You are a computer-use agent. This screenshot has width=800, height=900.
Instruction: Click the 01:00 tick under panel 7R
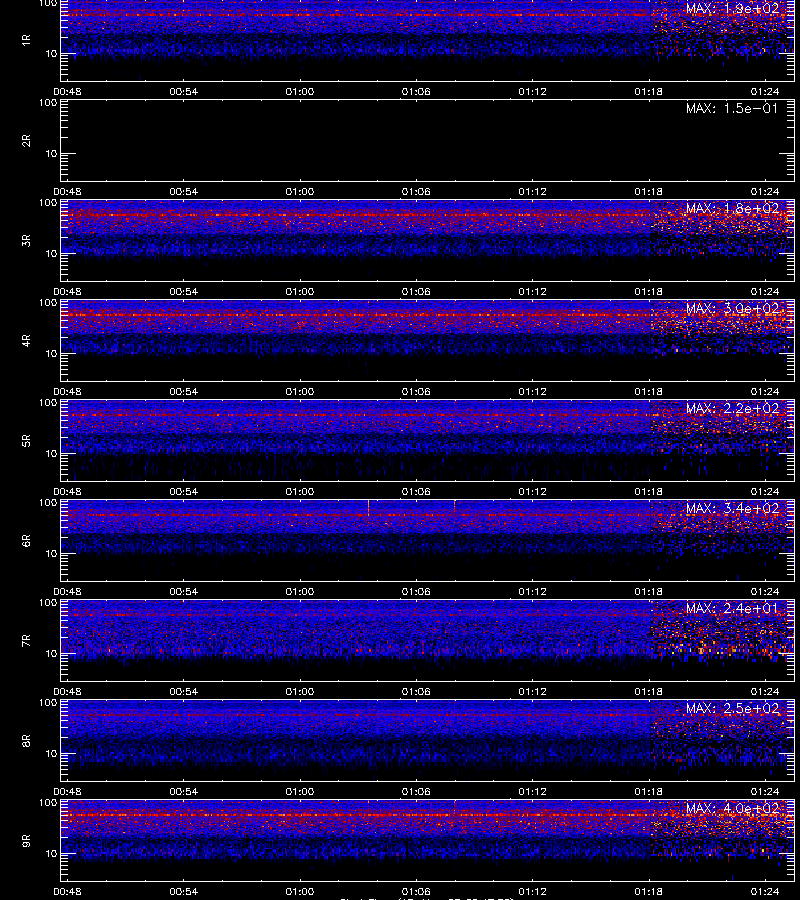[x=300, y=692]
